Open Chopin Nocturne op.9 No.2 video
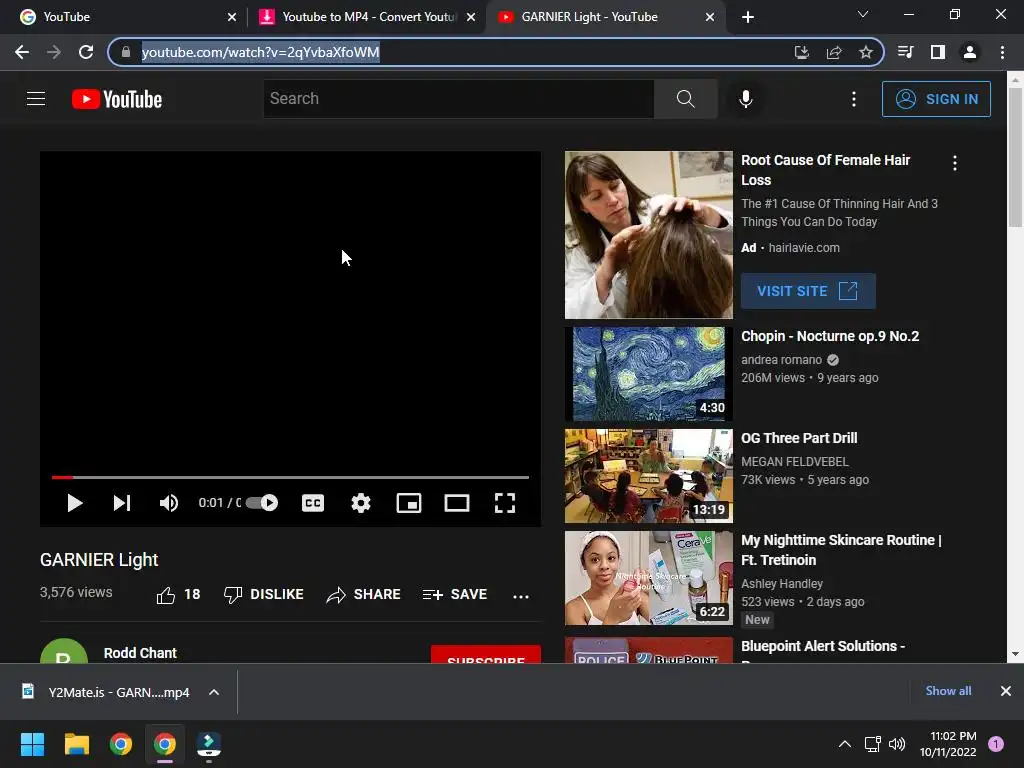Screen dimensions: 1024x768 coord(829,336)
